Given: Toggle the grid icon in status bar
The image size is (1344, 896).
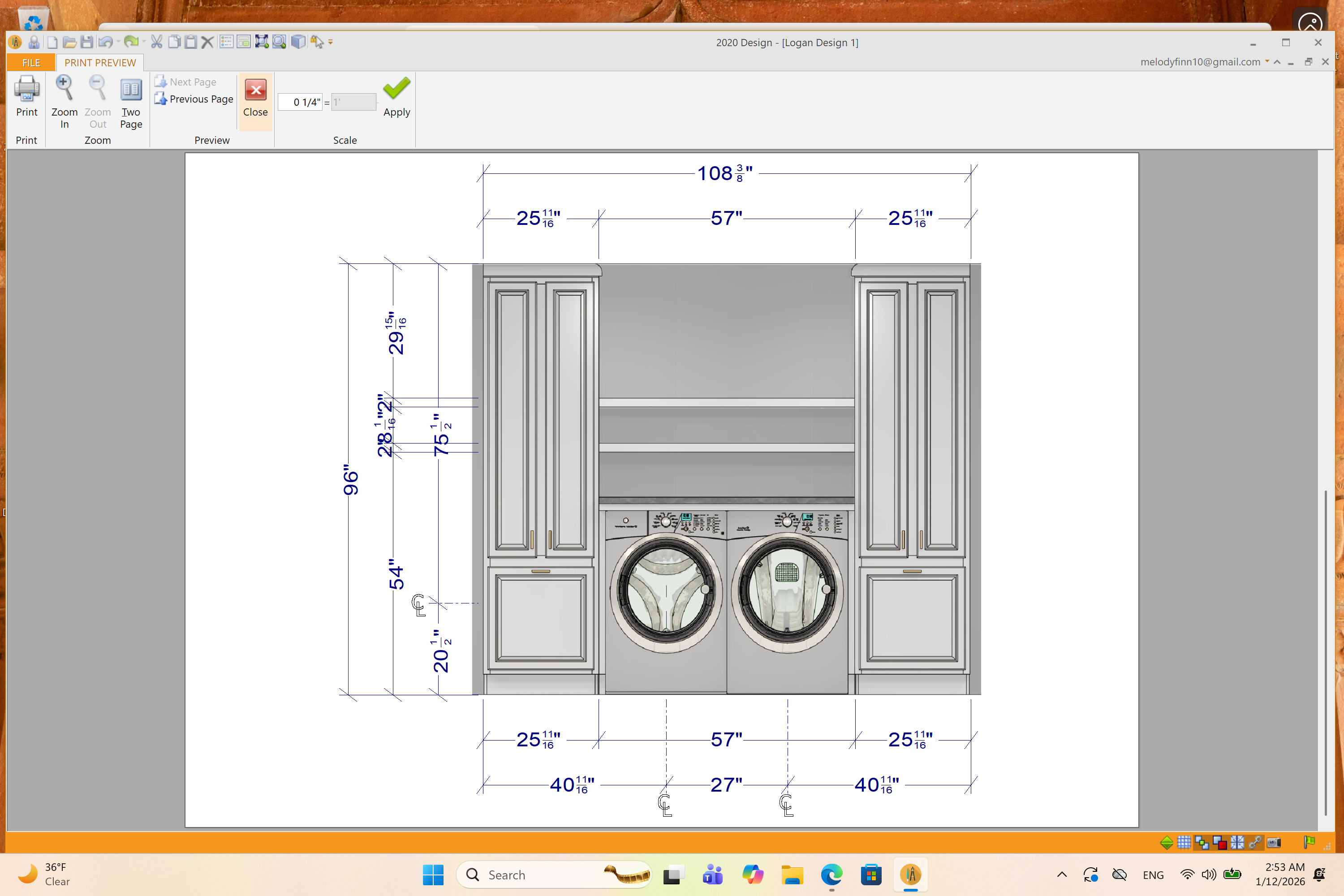Looking at the screenshot, I should click(1184, 842).
